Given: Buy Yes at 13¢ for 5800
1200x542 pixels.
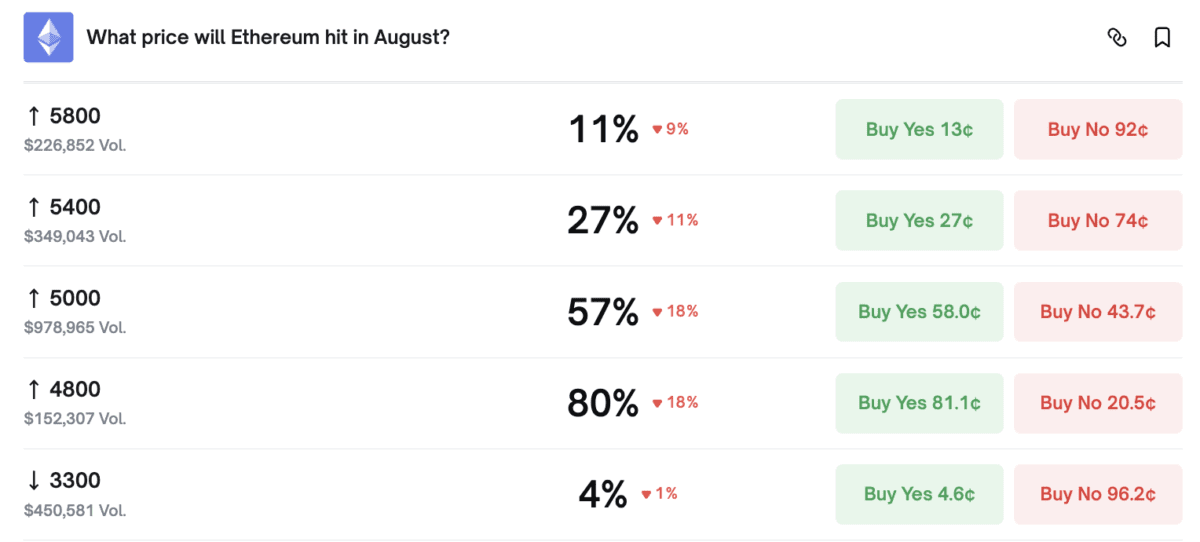Looking at the screenshot, I should click(919, 129).
